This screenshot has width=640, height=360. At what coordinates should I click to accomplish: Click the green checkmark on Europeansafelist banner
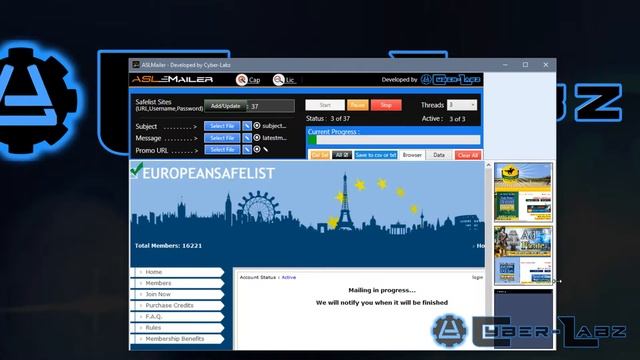tap(137, 169)
